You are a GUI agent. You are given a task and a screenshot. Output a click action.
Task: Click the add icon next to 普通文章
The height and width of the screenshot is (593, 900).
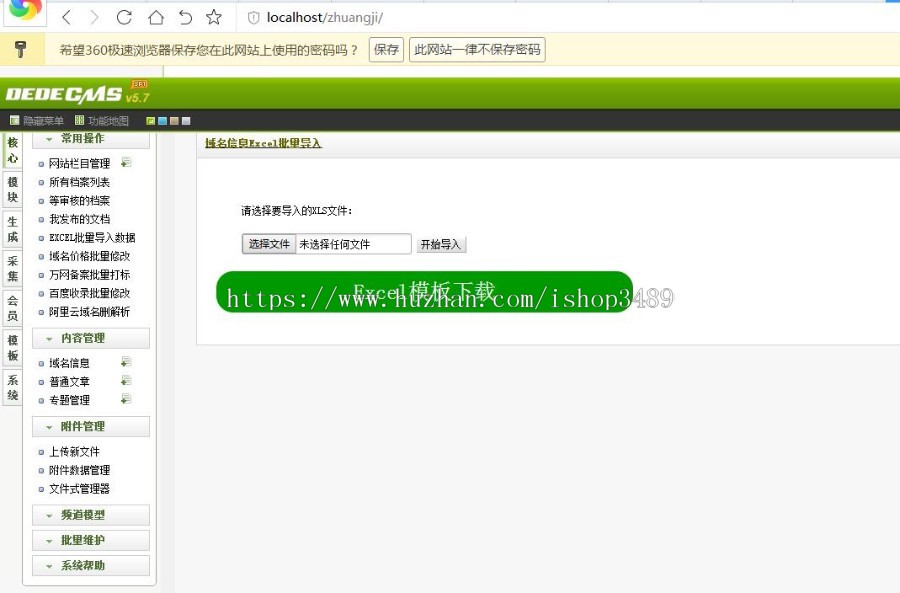click(x=126, y=381)
